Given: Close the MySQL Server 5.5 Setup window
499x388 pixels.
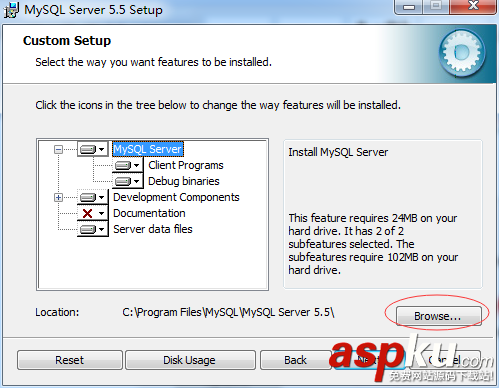Looking at the screenshot, I should pos(473,6).
